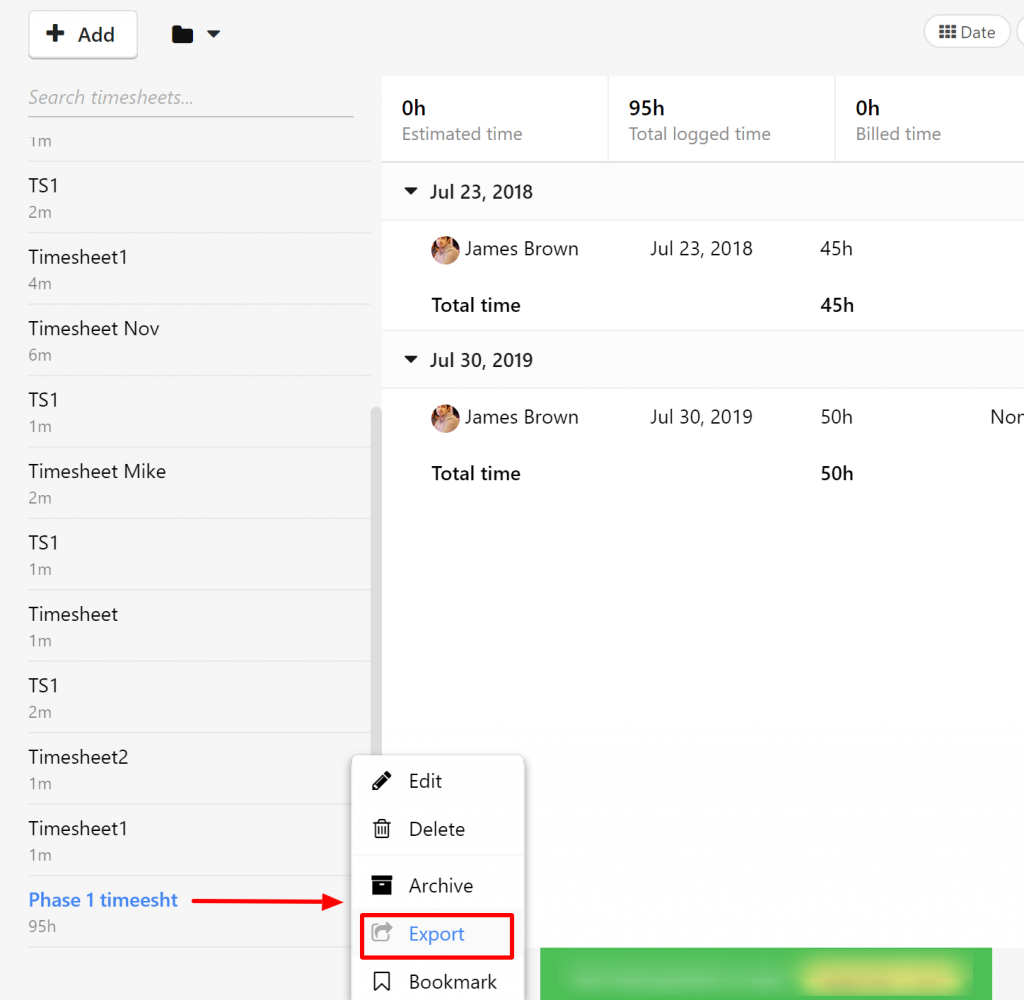Viewport: 1024px width, 1000px height.
Task: Click the plus icon inside the Add button
Action: pyautogui.click(x=54, y=34)
